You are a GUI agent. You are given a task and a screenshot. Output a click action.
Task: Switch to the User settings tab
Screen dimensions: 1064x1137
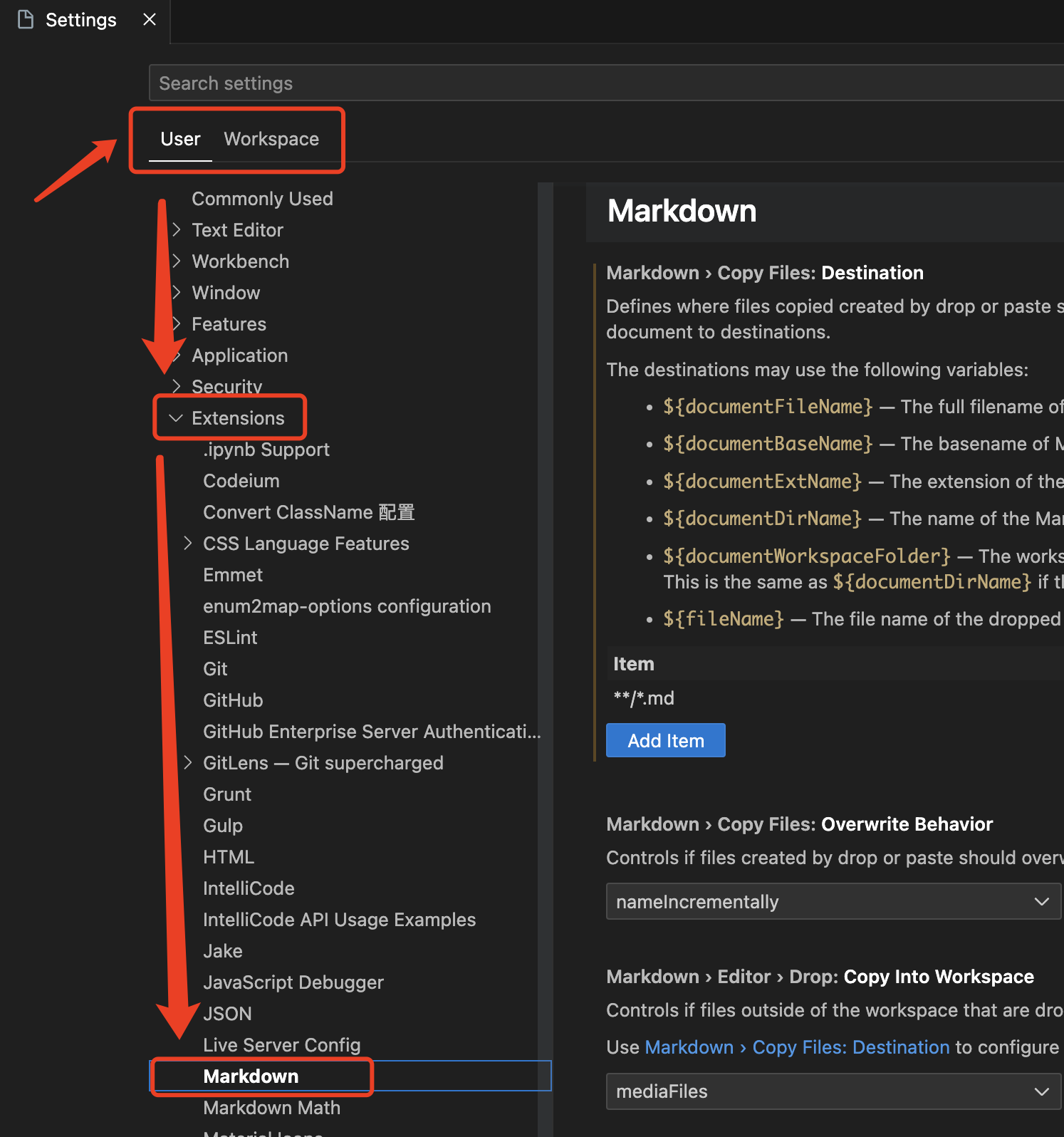pyautogui.click(x=180, y=139)
